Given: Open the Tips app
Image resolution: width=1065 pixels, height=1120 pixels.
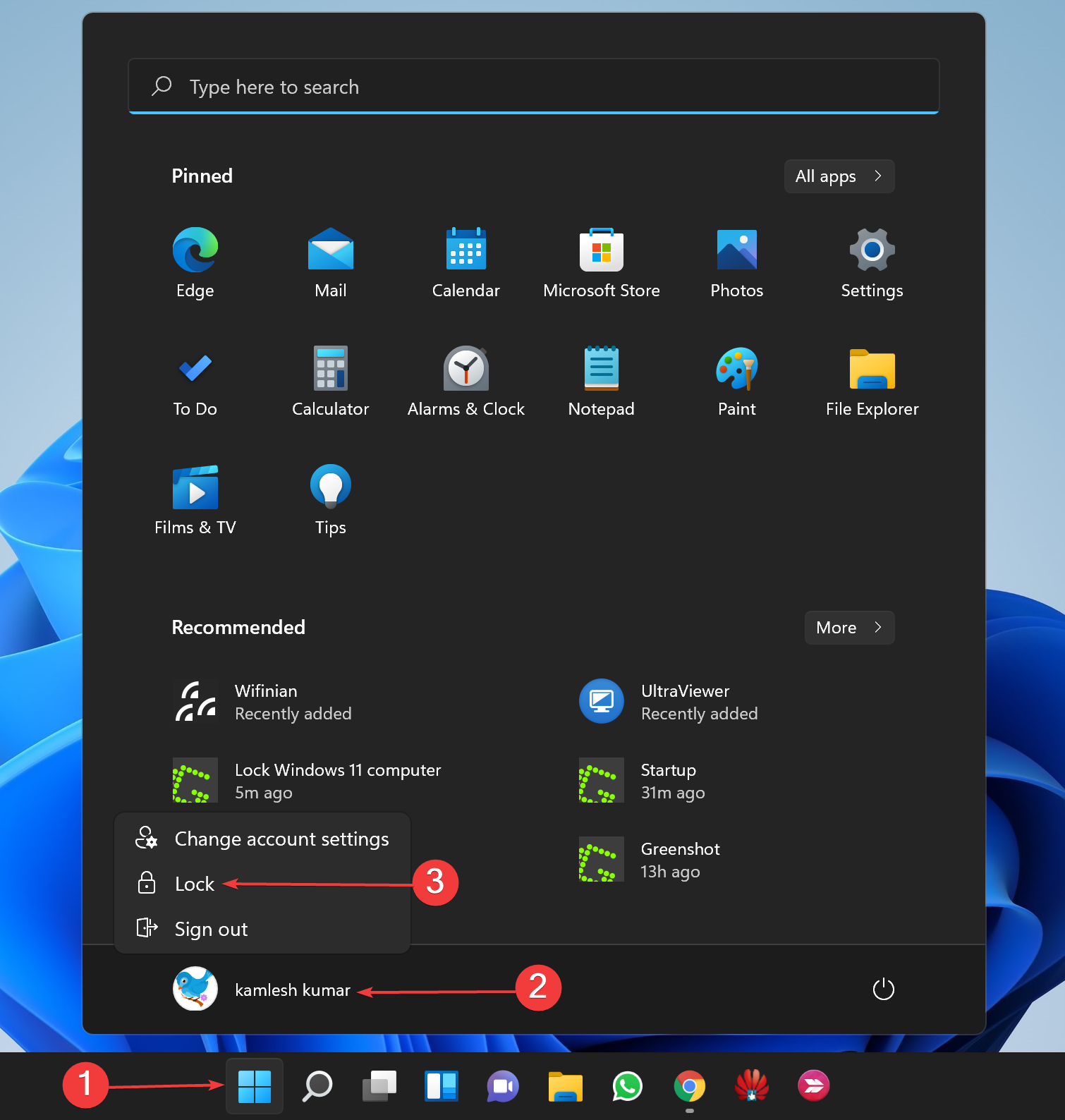Looking at the screenshot, I should coord(331,500).
